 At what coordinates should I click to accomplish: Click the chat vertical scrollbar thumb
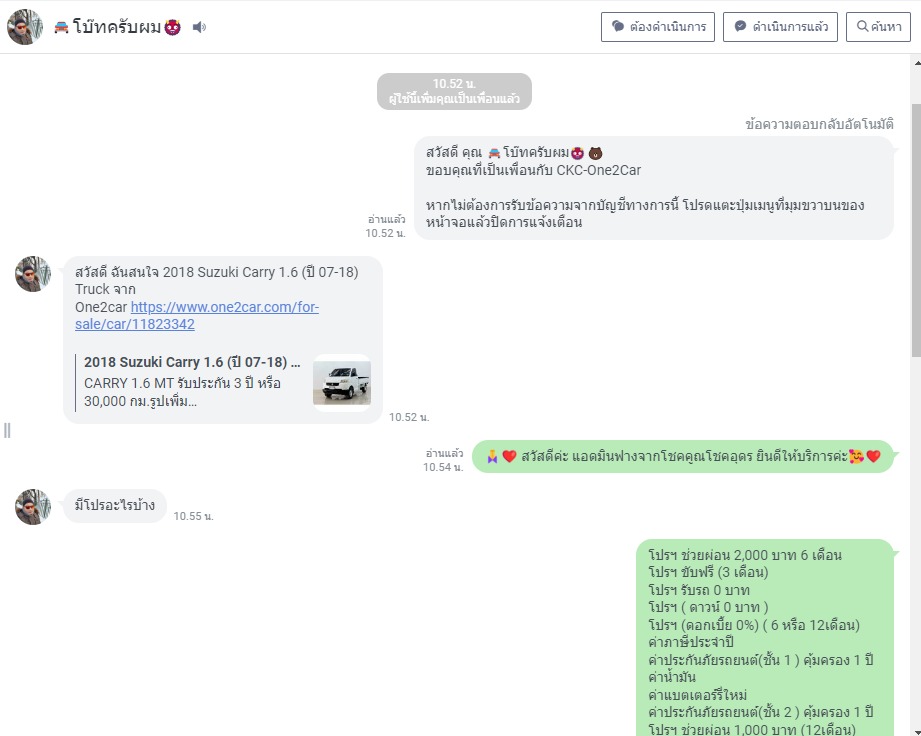[x=916, y=229]
